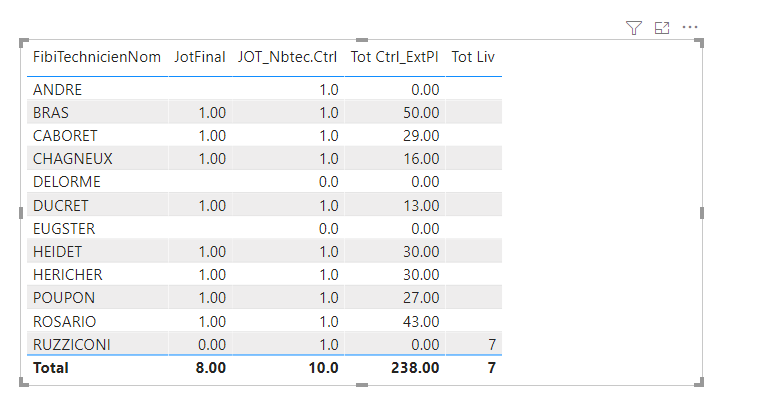Click the Focus mode icon
The height and width of the screenshot is (409, 758).
point(662,28)
